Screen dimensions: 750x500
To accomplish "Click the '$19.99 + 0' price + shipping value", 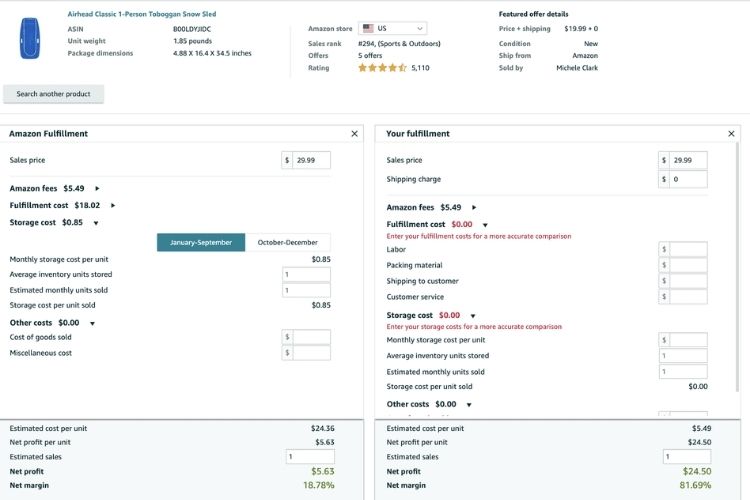I will pyautogui.click(x=581, y=29).
